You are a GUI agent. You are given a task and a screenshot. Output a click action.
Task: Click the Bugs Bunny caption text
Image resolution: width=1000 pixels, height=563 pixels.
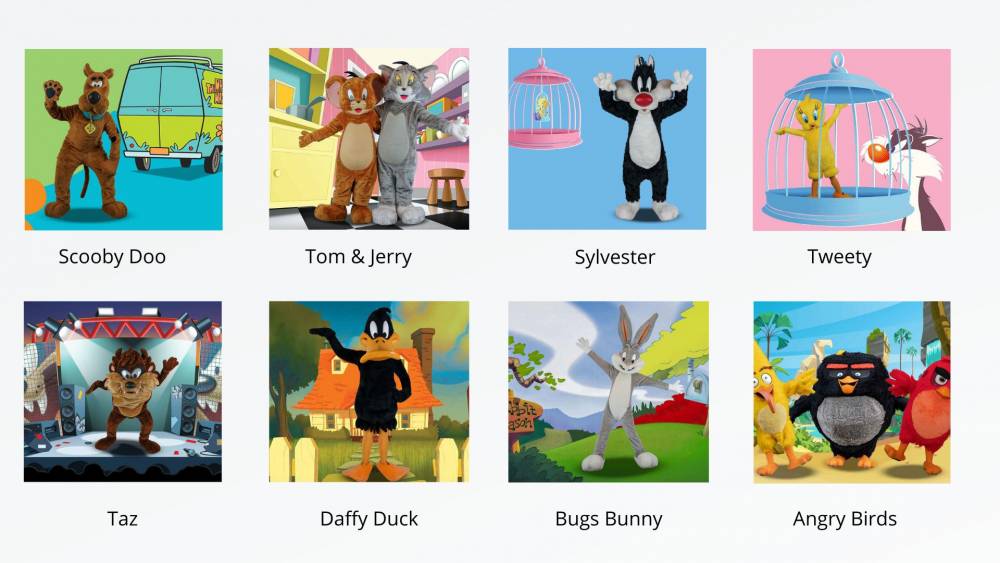(x=608, y=518)
